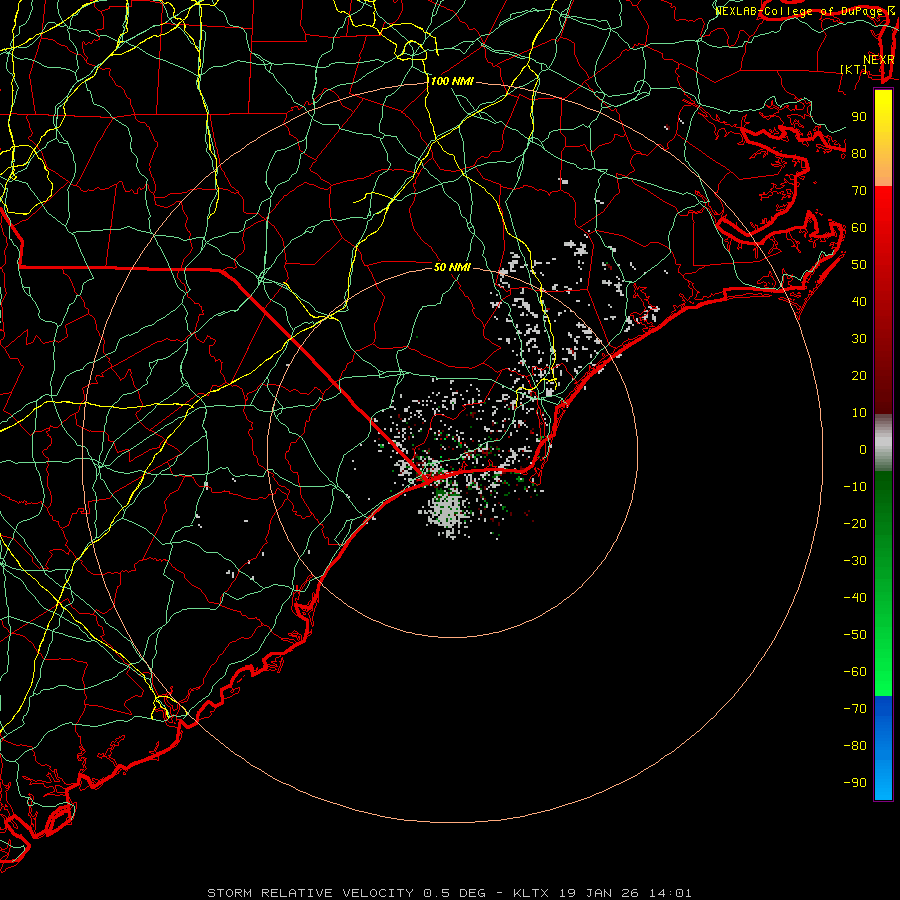
Task: Click the "KLTX 19 JAN 26 14:01" timestamp
Action: click(x=603, y=893)
